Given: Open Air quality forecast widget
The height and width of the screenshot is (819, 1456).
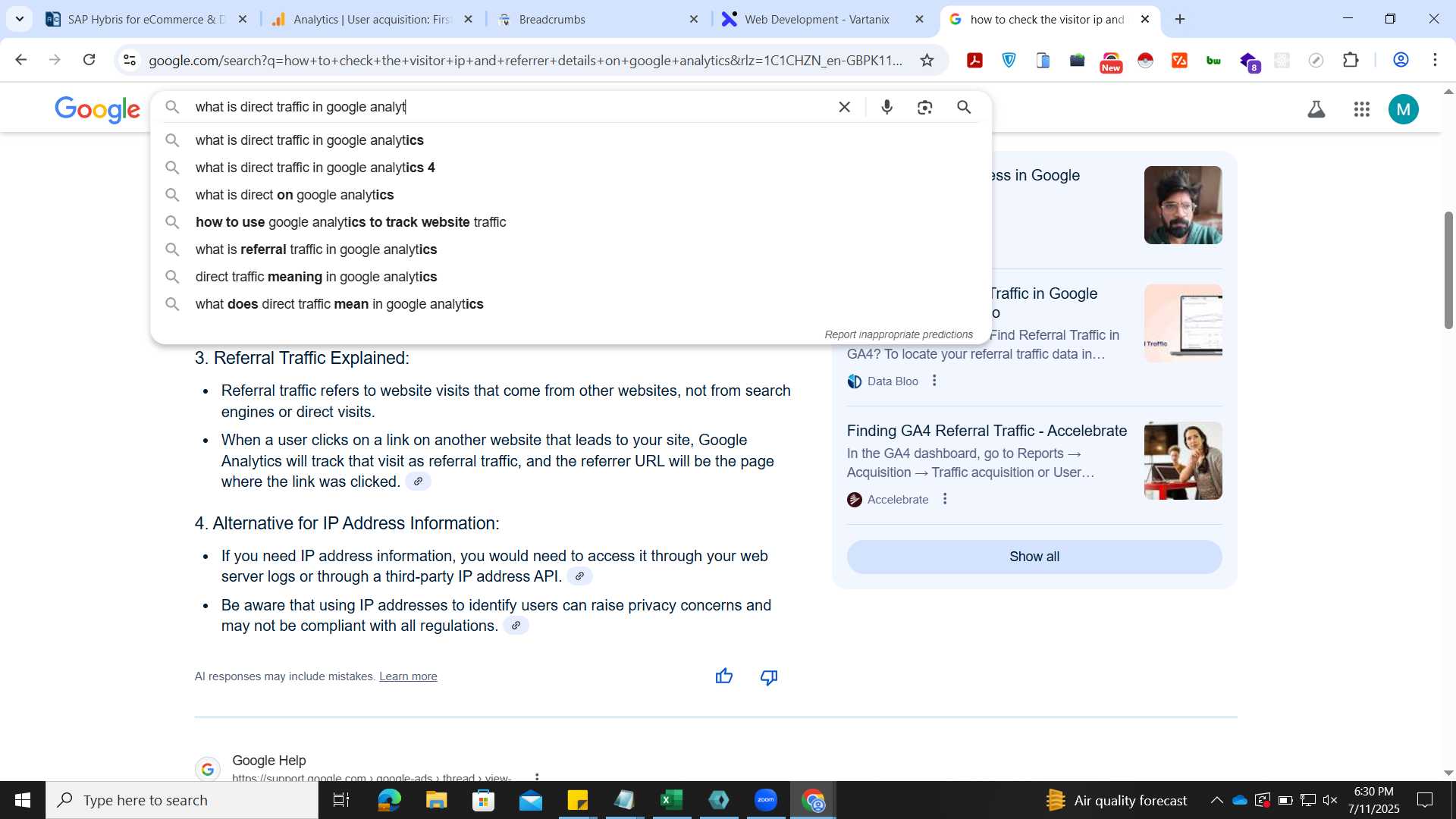Looking at the screenshot, I should coord(1116,800).
